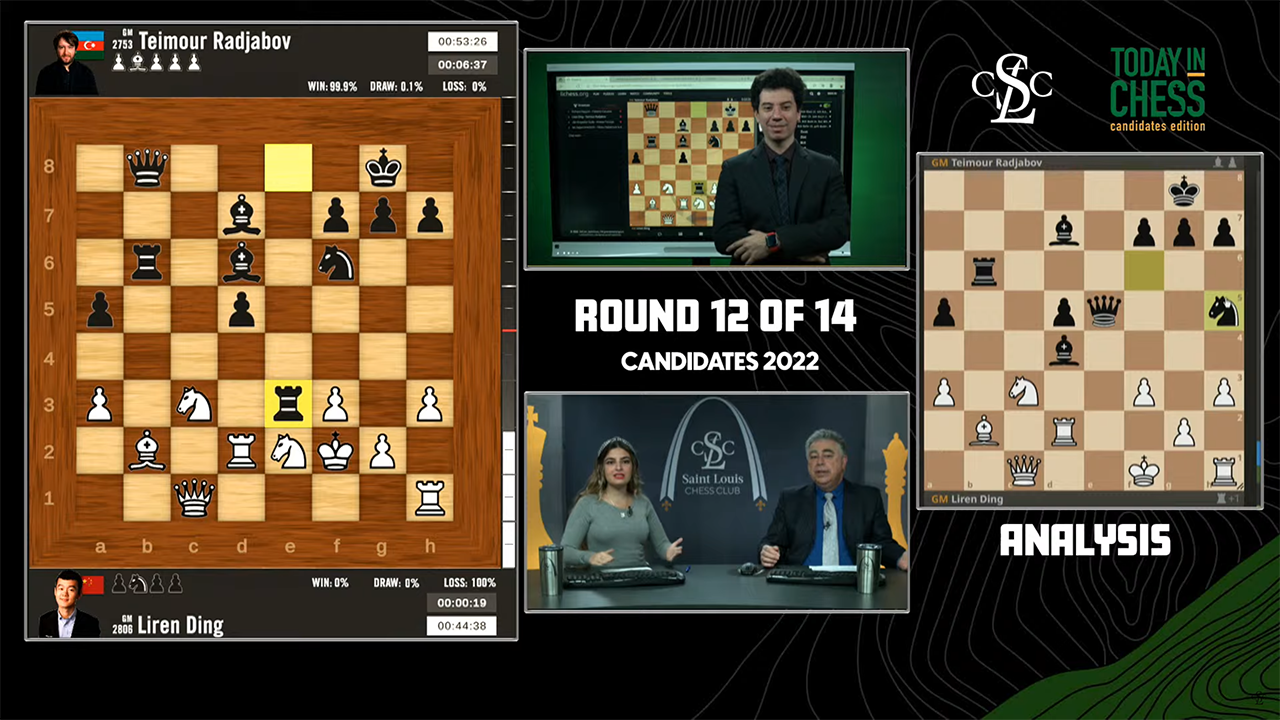Click the Azerbaijan flag beside Radjabov
The height and width of the screenshot is (720, 1280).
click(92, 47)
